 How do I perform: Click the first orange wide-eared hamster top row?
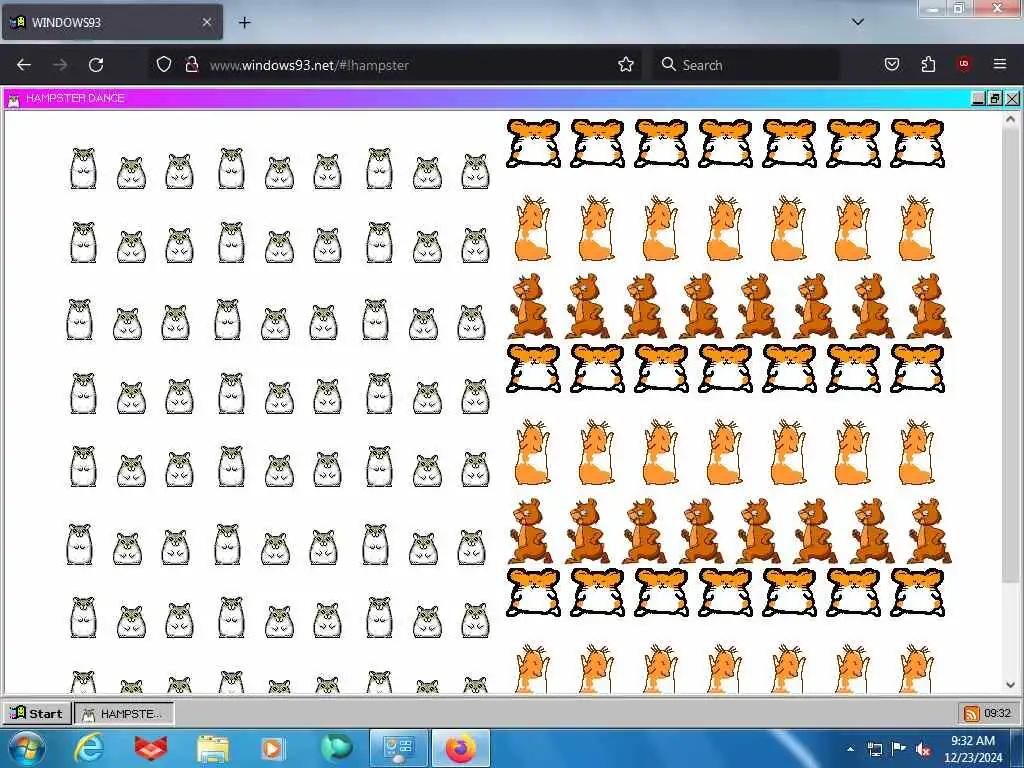click(x=533, y=143)
